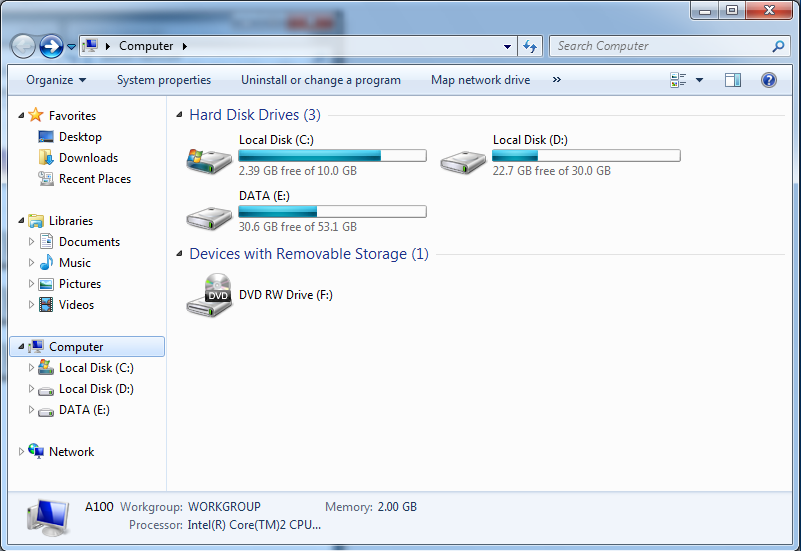
Task: Select Local Disk (D:) drive icon in main pane
Action: click(x=463, y=162)
